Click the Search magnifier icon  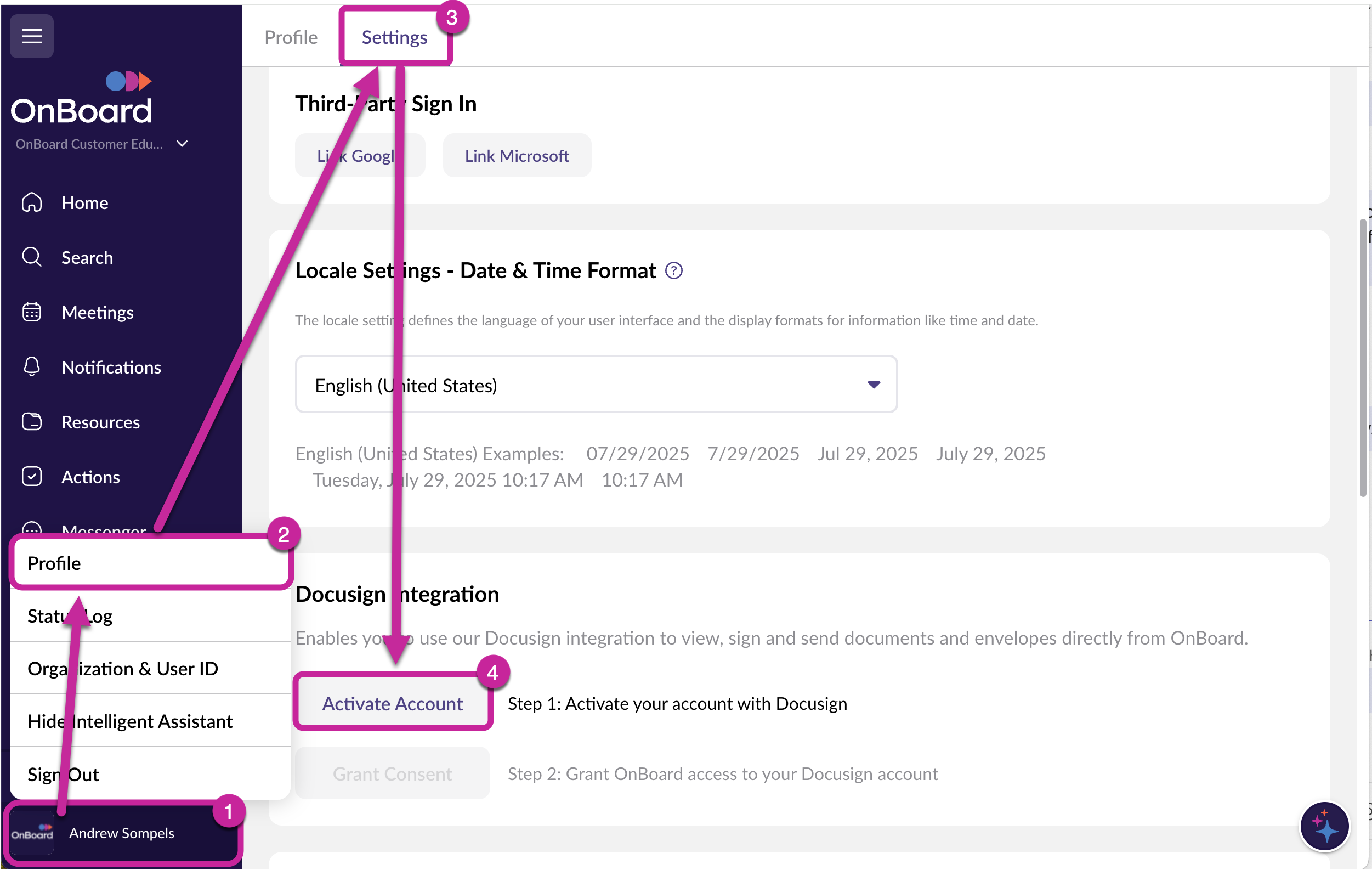(x=32, y=257)
